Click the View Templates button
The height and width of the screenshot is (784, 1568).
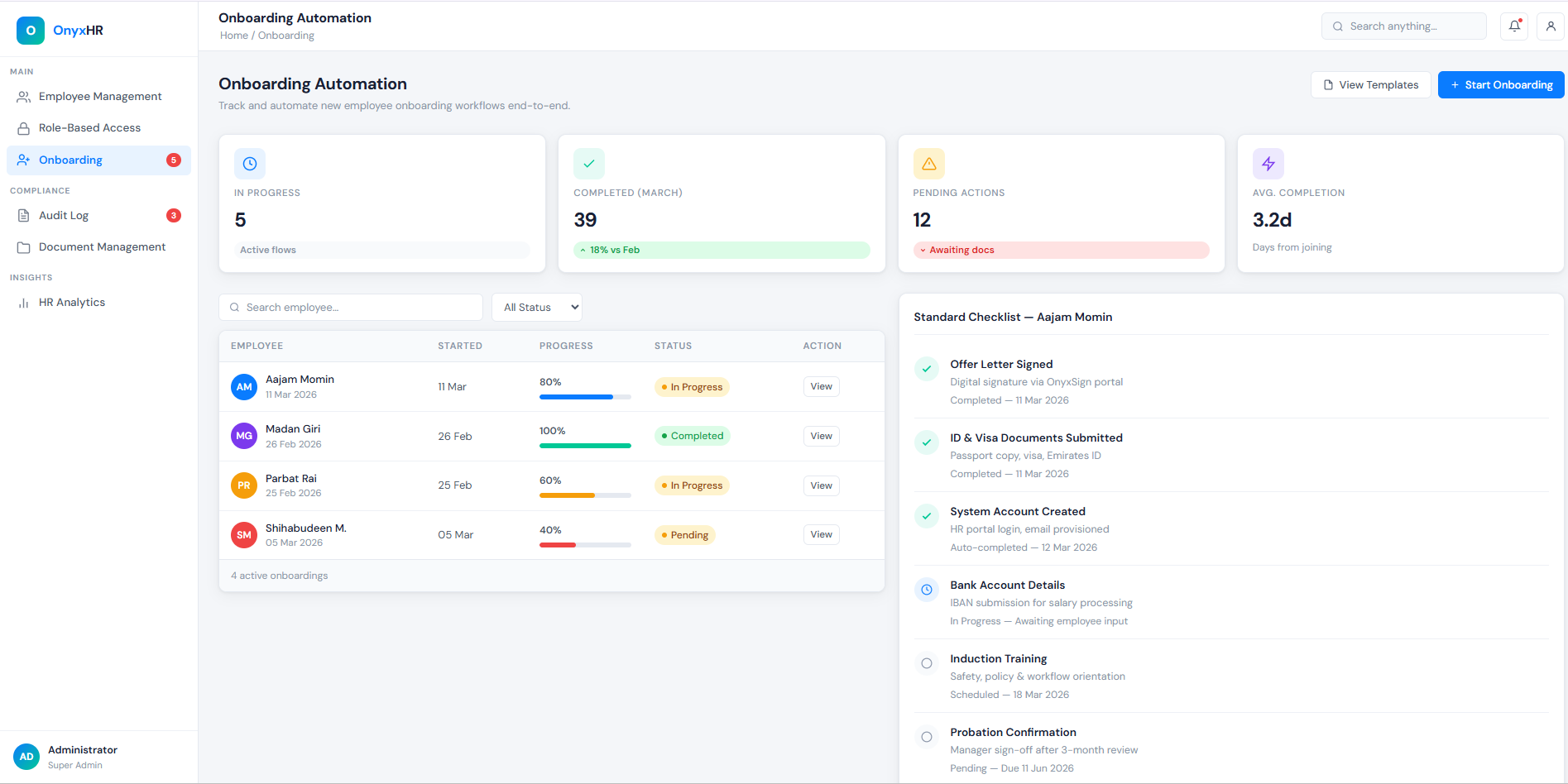click(1370, 85)
